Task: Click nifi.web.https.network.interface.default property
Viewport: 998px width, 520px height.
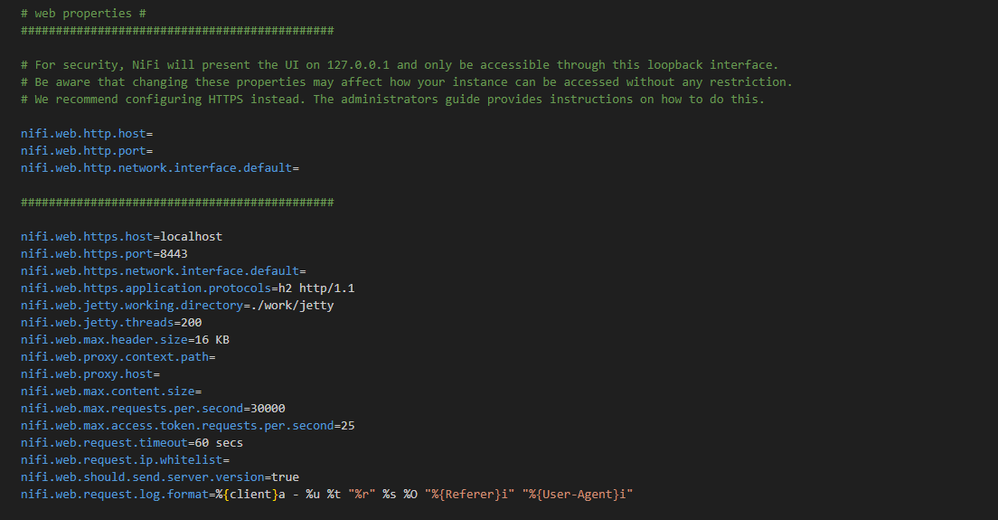Action: (x=163, y=271)
